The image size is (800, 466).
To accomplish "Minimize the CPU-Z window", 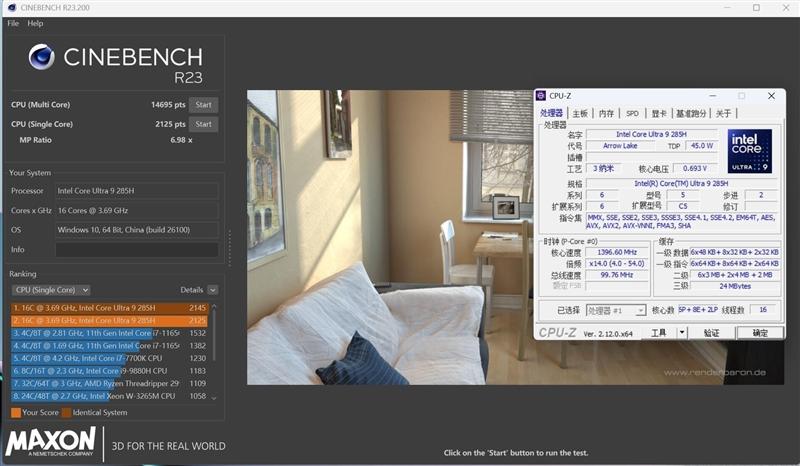I will [715, 96].
